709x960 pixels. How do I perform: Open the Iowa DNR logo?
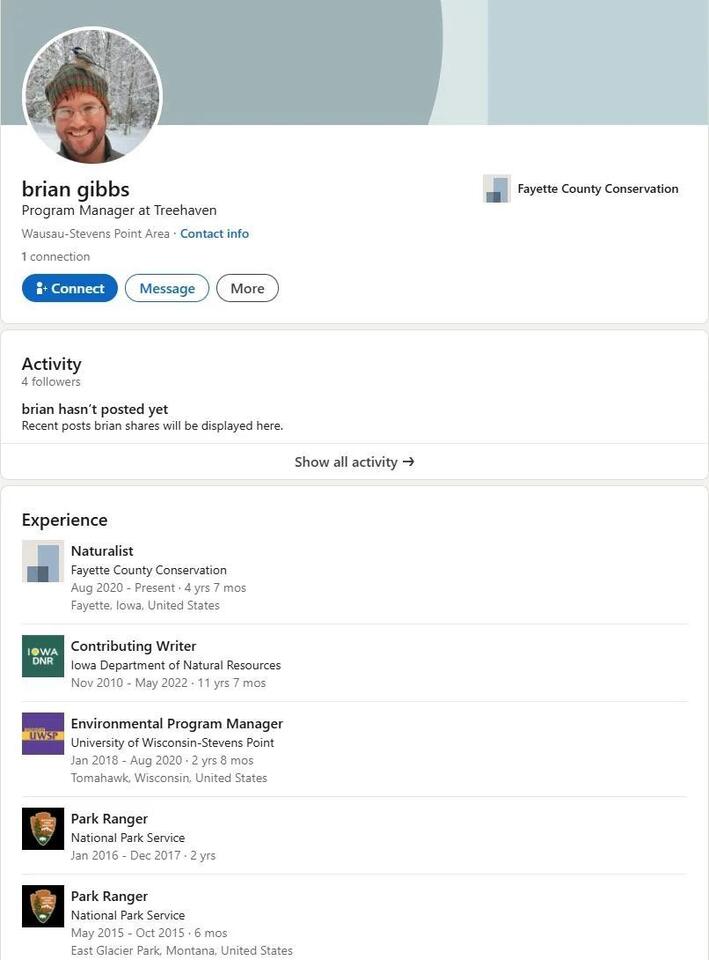tap(43, 656)
